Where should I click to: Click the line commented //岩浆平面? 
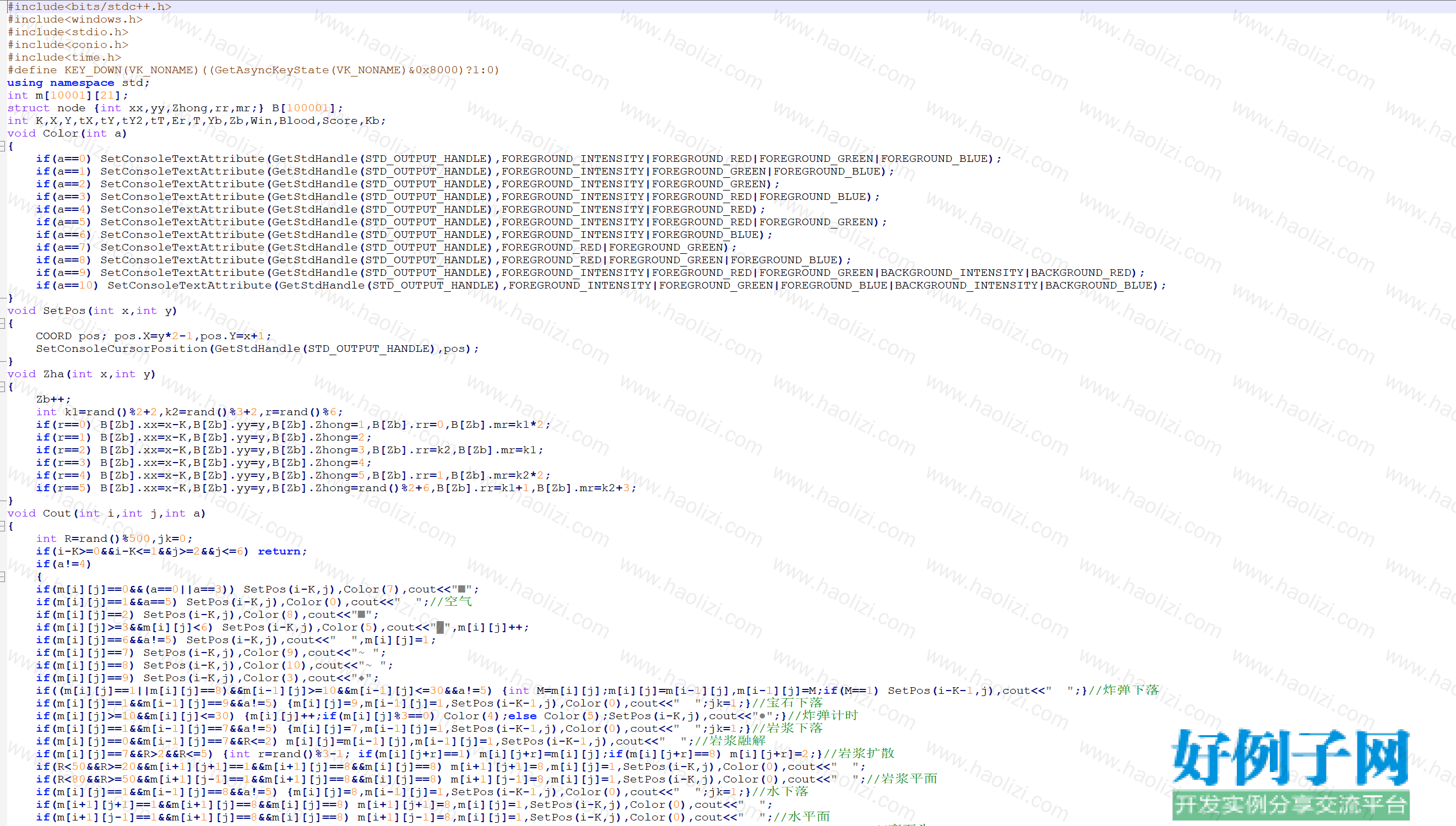coord(487,780)
